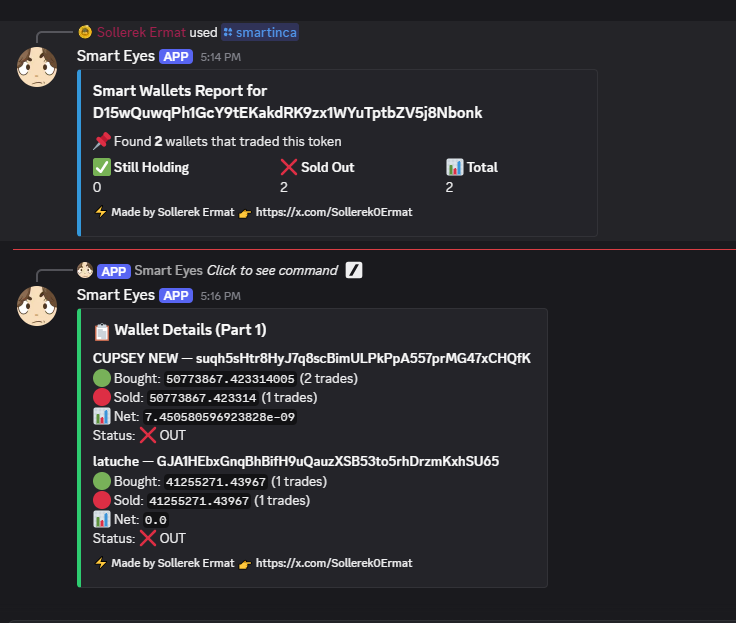Click the '(2 trades)' text for CUPSEY Bought
Screen dimensions: 736x623
(x=329, y=378)
